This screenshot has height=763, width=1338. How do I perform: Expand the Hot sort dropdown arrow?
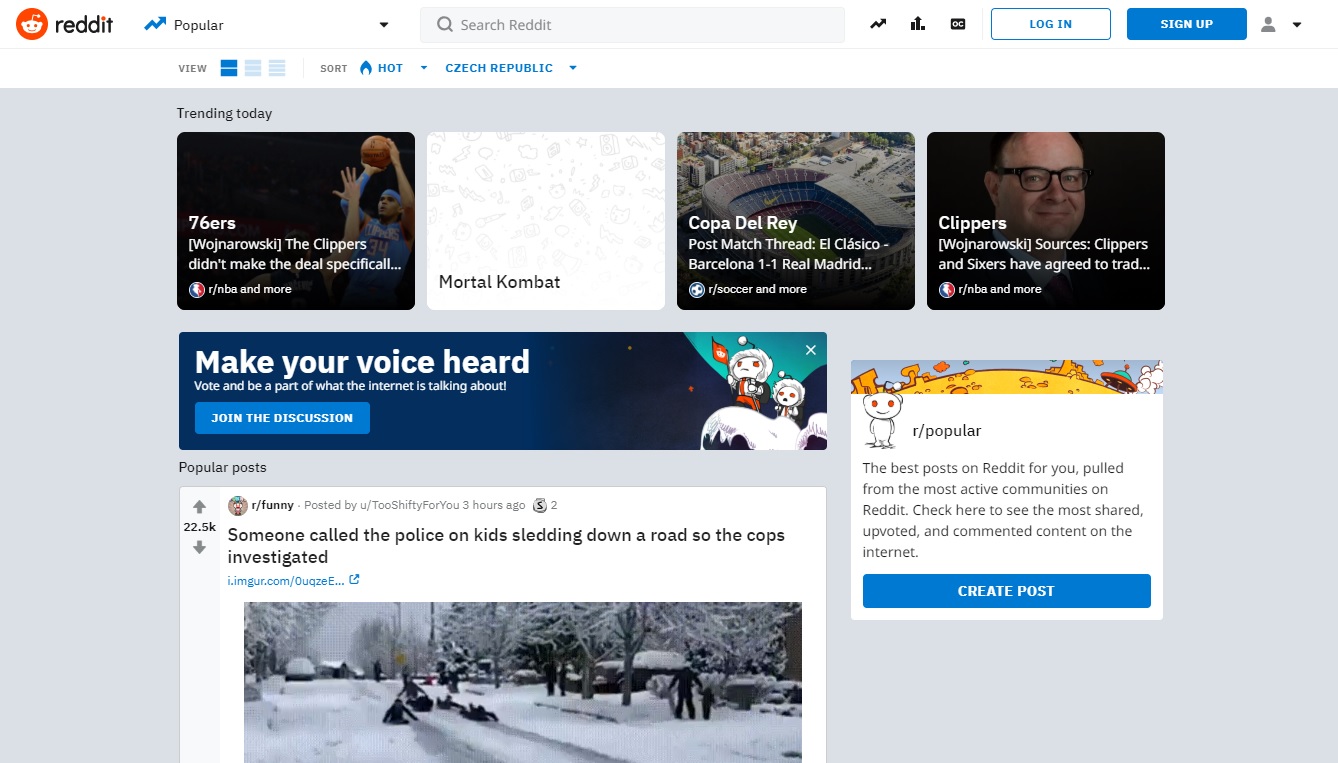(x=424, y=68)
